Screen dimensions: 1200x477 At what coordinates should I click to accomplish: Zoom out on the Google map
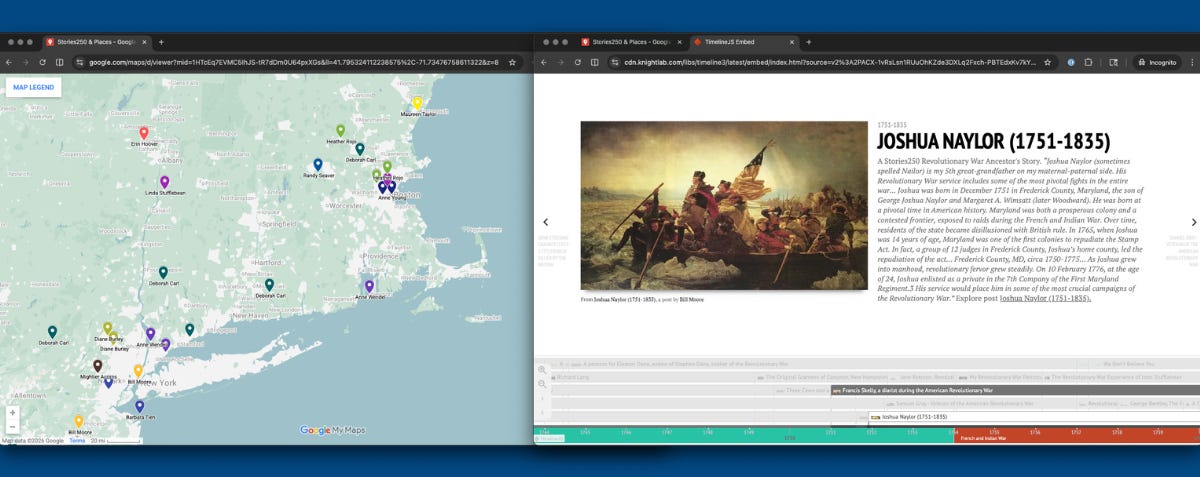(x=12, y=426)
